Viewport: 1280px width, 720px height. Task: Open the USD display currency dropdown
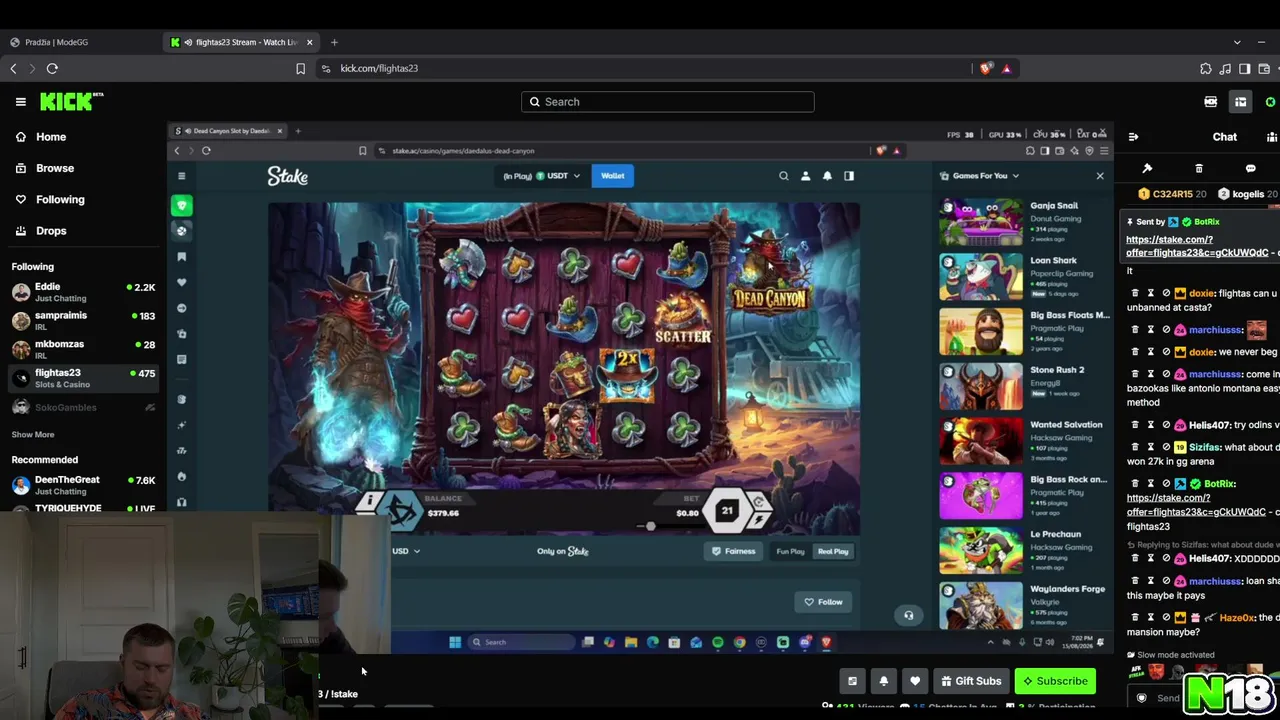[405, 551]
